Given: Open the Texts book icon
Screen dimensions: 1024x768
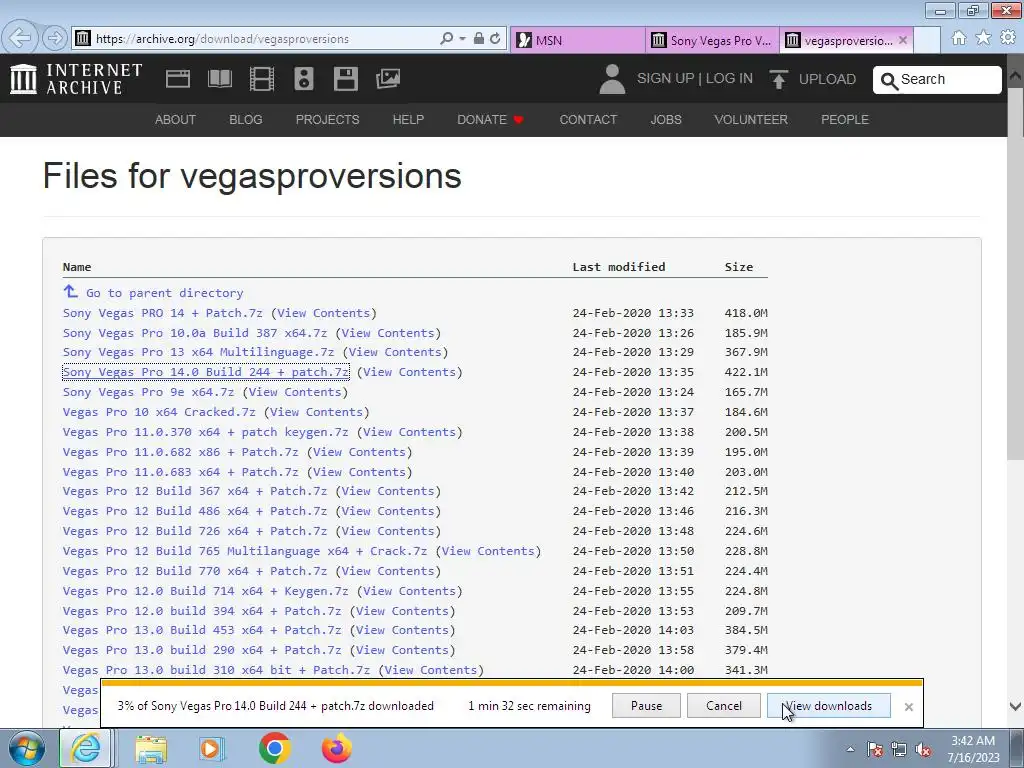Looking at the screenshot, I should (219, 79).
